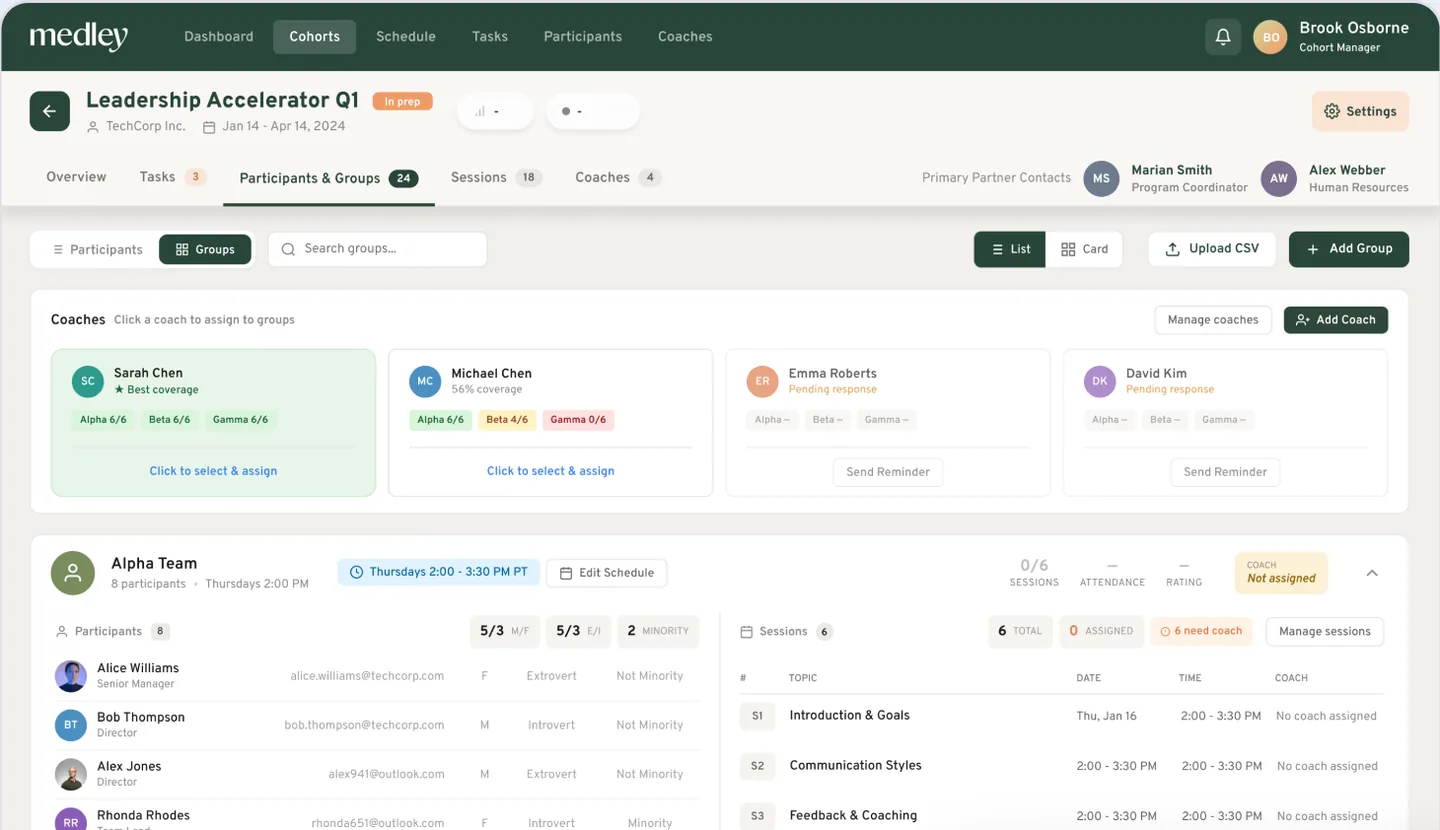Click Marian Smith's MS contact avatar

pos(1101,178)
